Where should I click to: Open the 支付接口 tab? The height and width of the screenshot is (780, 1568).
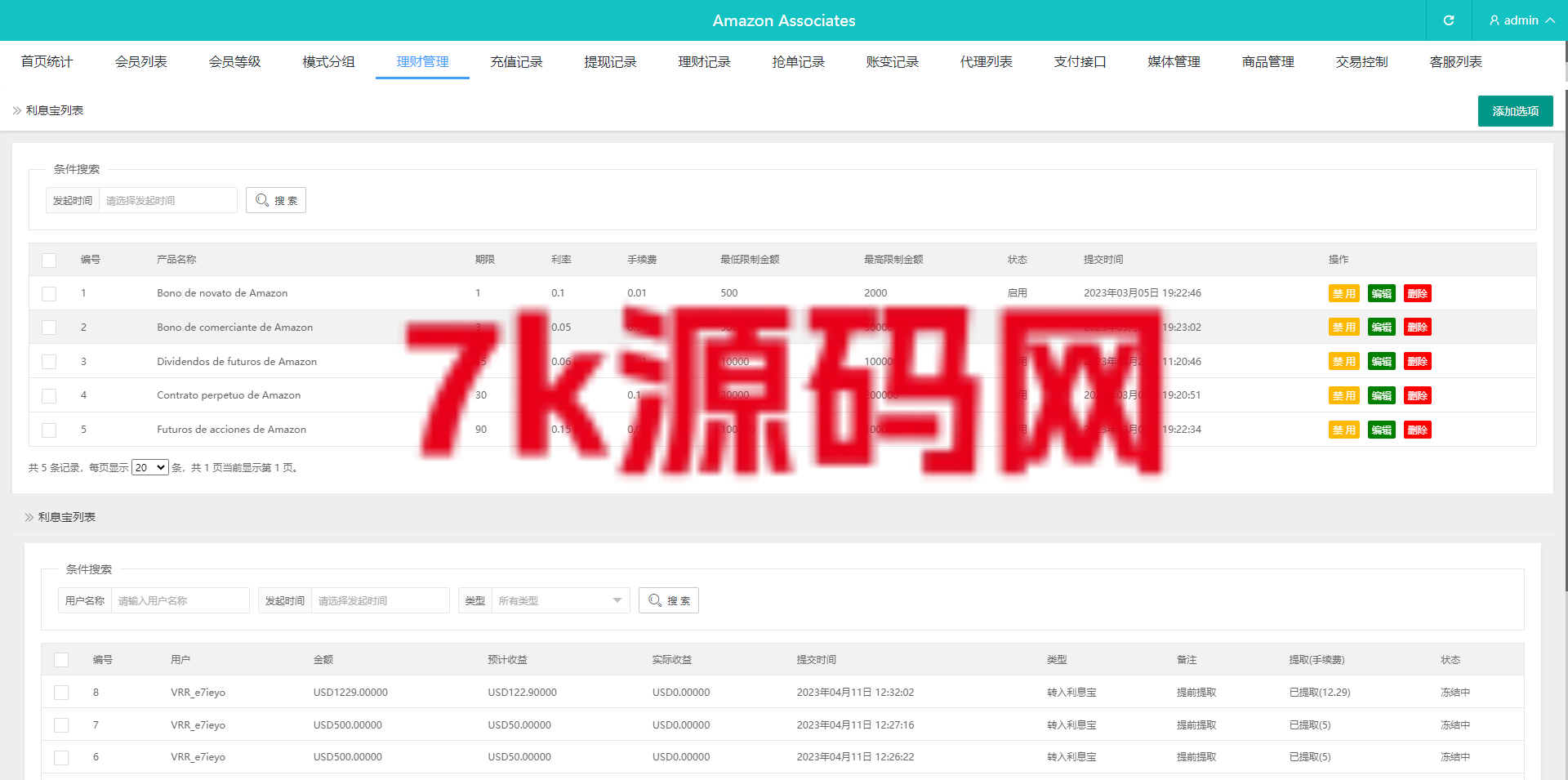(x=1080, y=61)
